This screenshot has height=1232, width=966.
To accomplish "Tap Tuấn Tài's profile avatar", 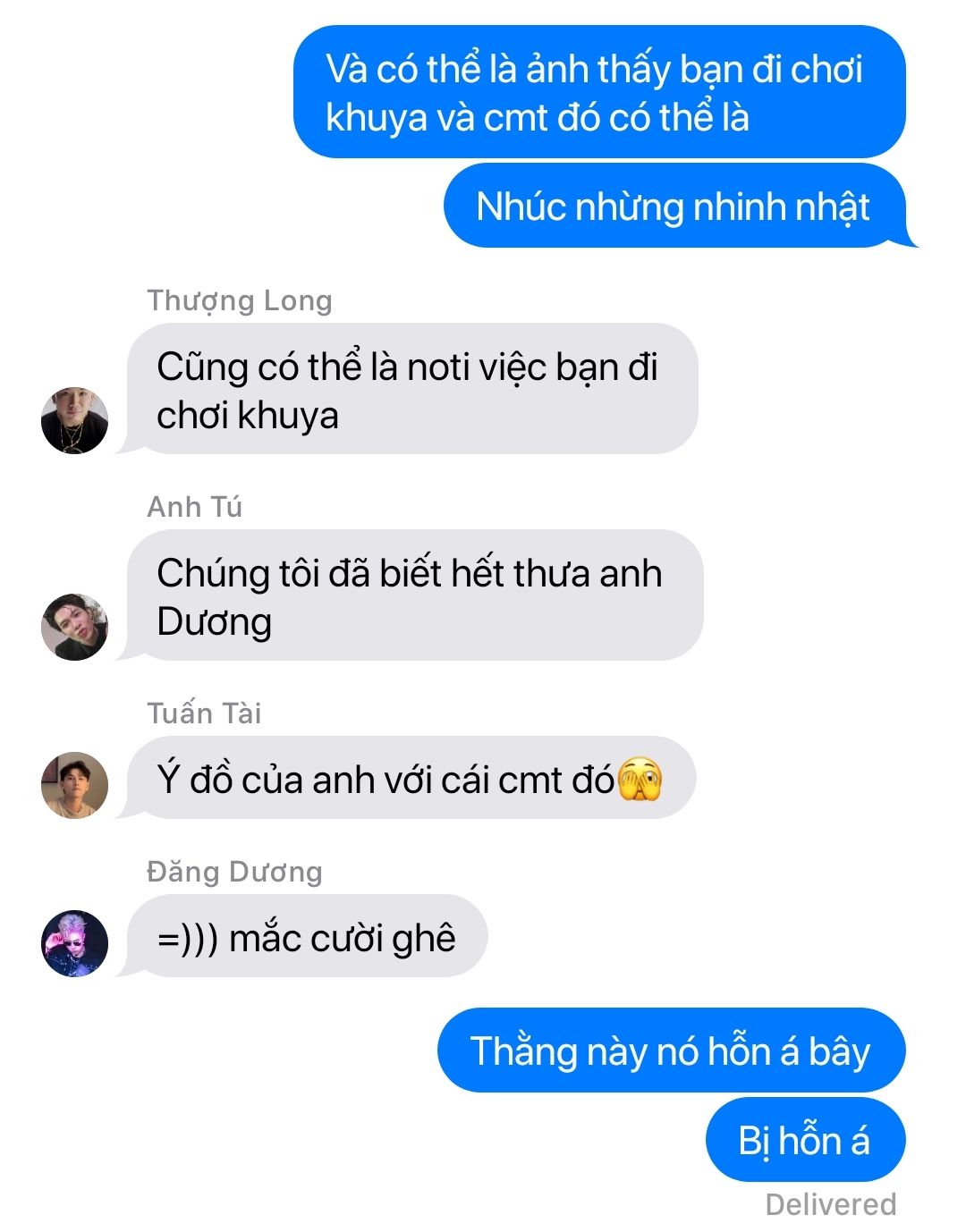I will tap(74, 785).
